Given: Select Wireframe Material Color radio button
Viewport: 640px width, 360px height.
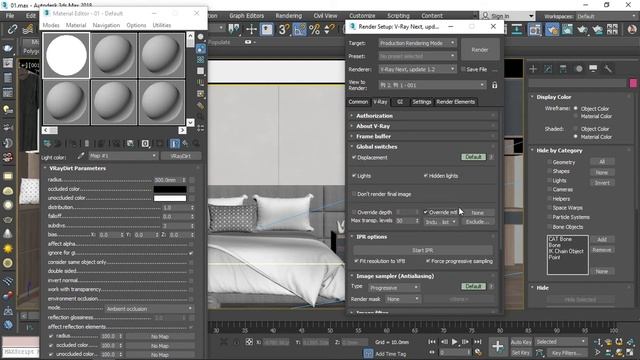Looking at the screenshot, I should coord(576,116).
